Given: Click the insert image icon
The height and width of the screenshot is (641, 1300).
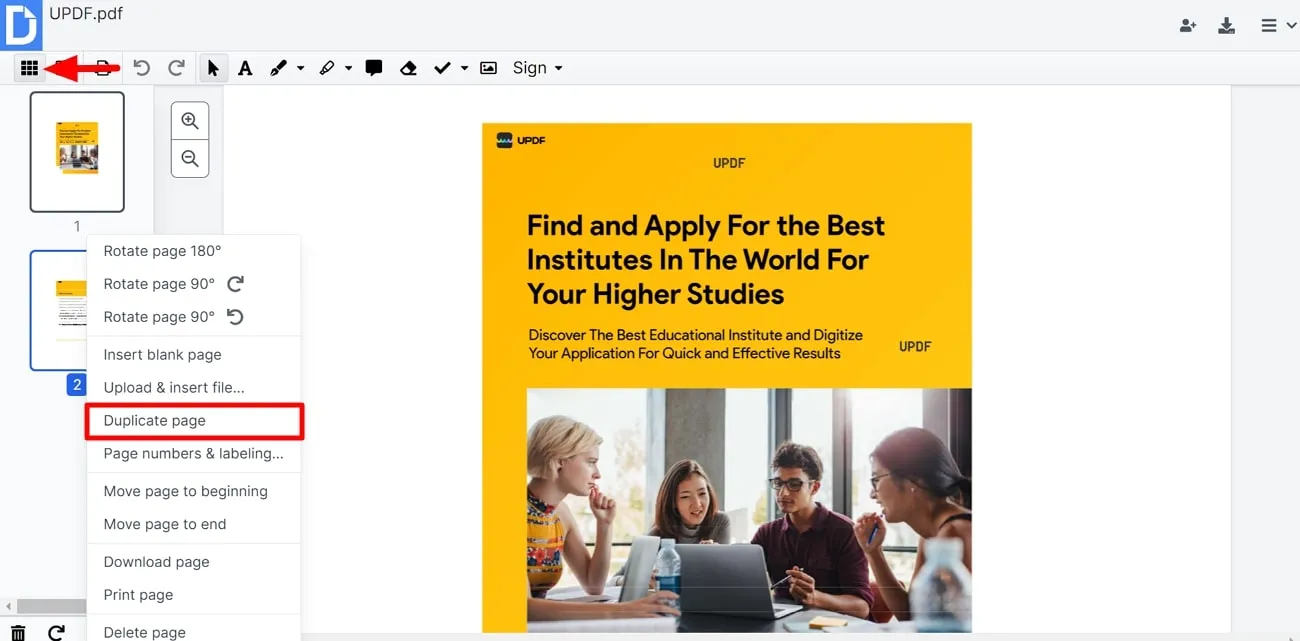Looking at the screenshot, I should pos(488,68).
